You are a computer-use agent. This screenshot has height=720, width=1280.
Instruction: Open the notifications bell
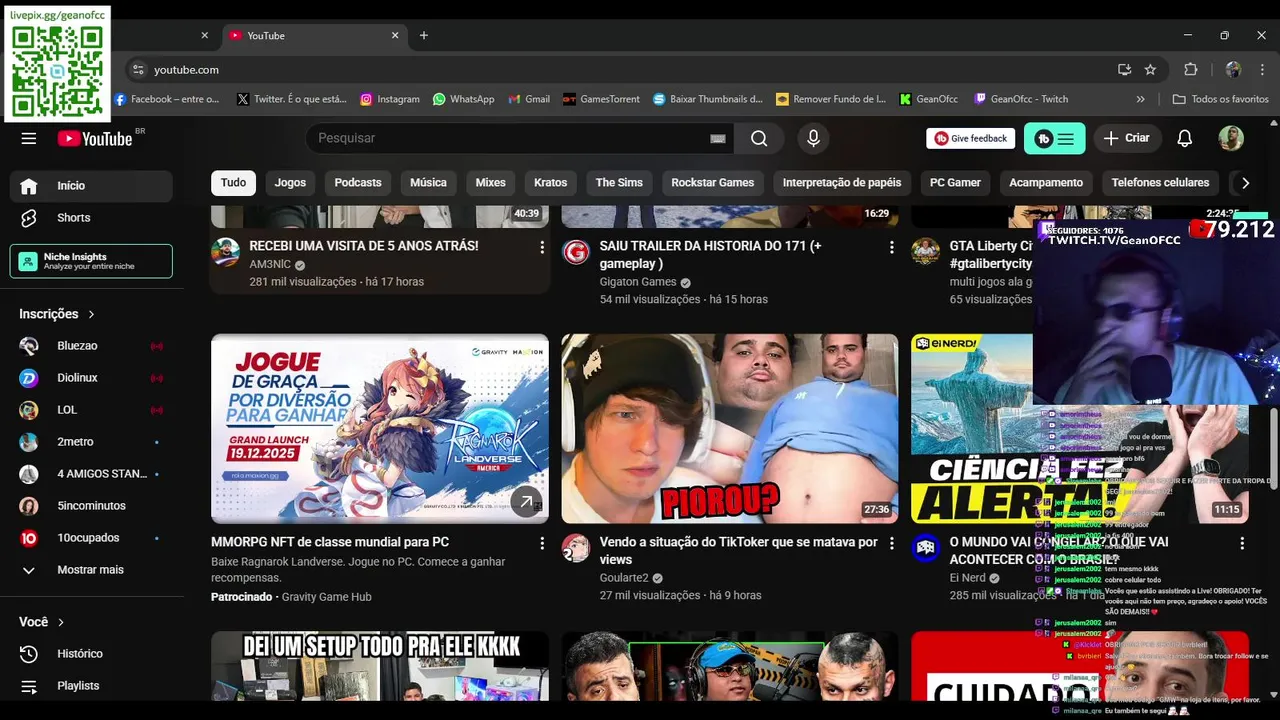[1184, 138]
